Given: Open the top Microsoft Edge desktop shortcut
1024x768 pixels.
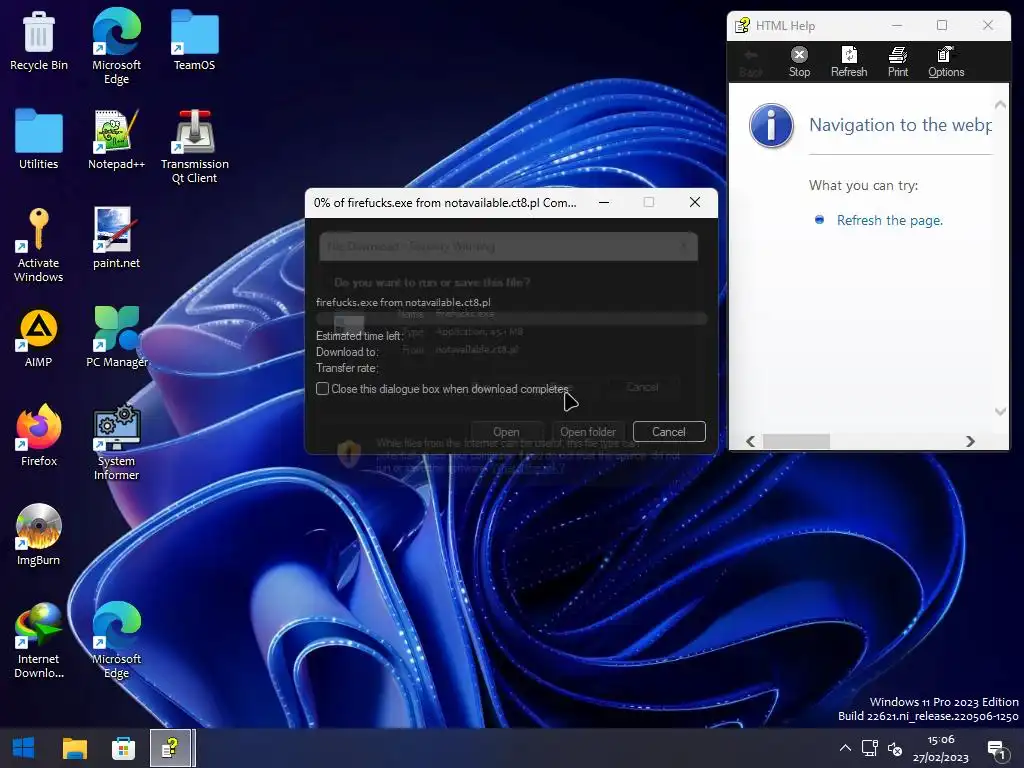Looking at the screenshot, I should coord(116,46).
